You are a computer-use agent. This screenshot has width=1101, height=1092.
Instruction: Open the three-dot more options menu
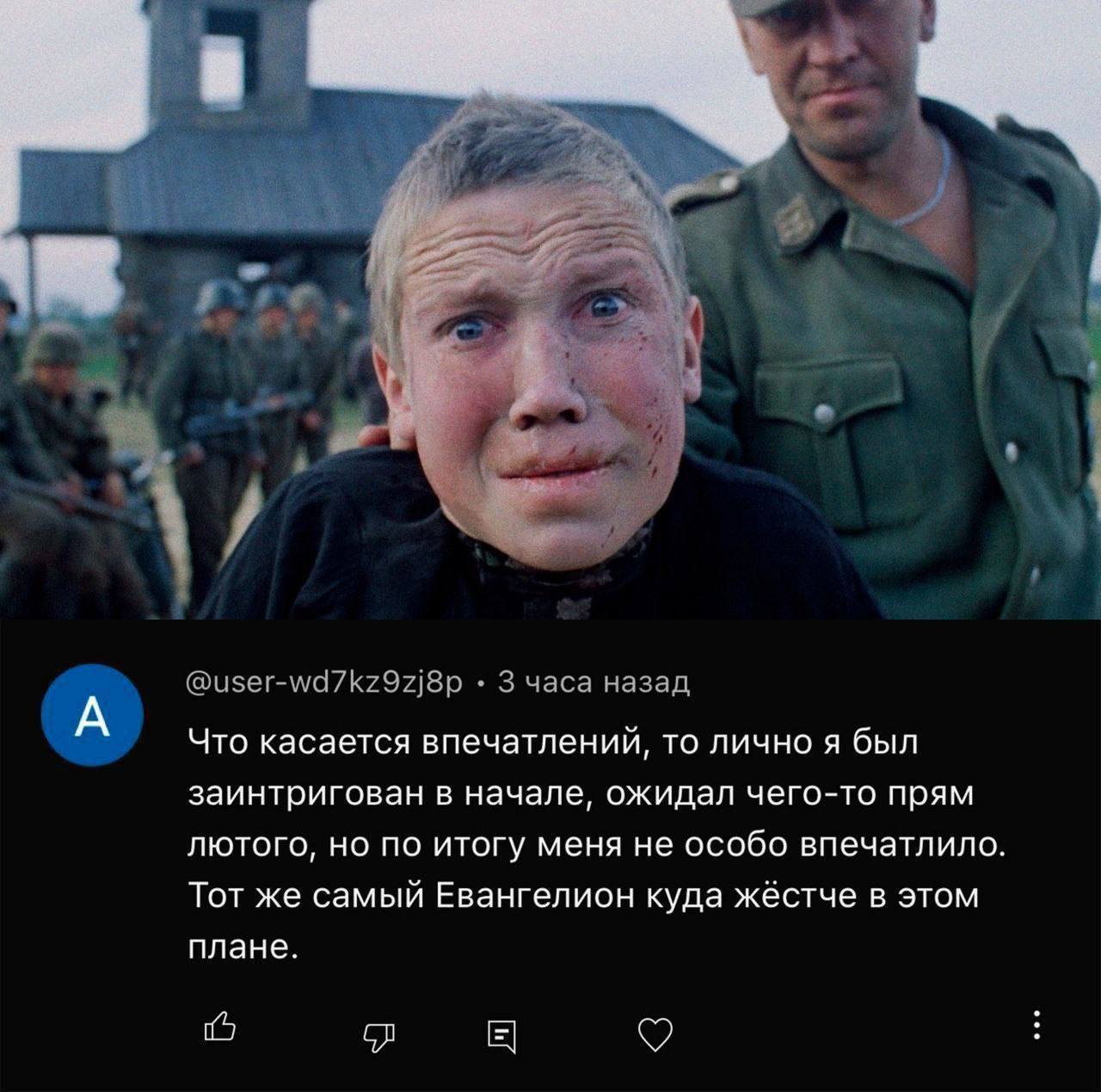point(1036,1024)
